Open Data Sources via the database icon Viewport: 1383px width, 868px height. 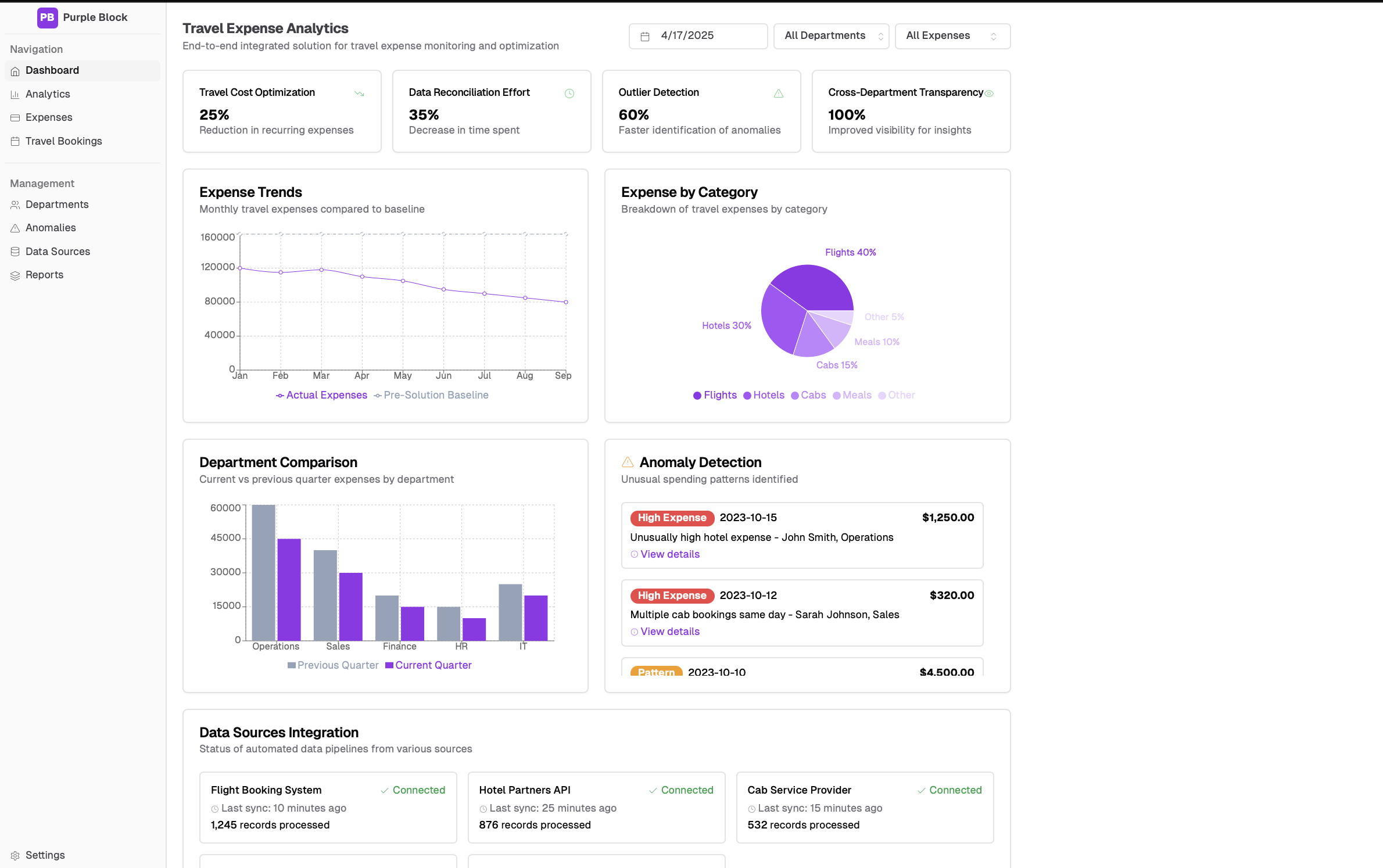coord(15,251)
